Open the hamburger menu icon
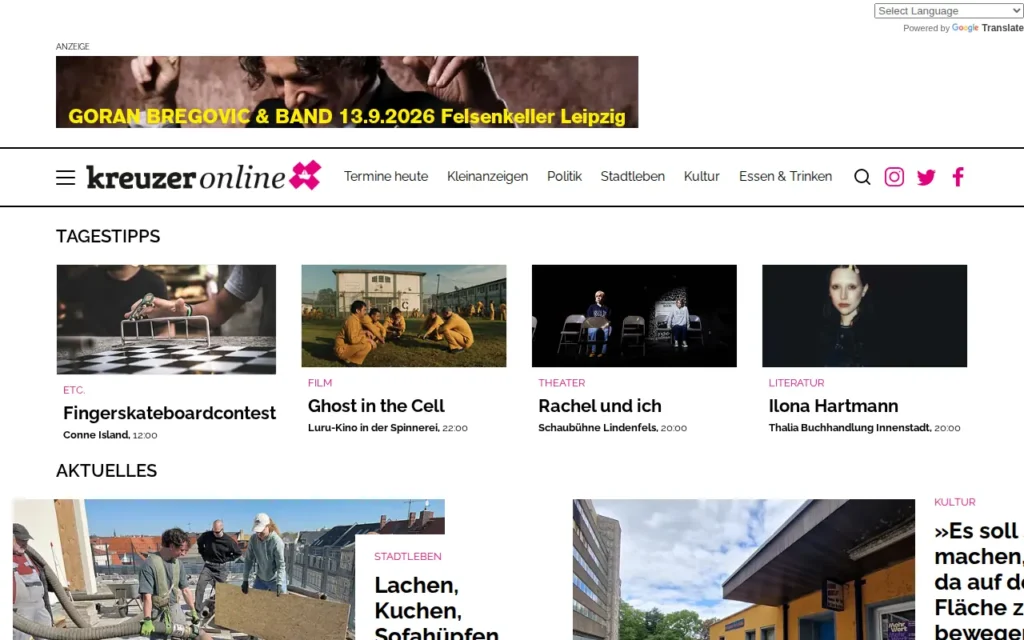Screen dimensions: 1024x640 pos(65,178)
